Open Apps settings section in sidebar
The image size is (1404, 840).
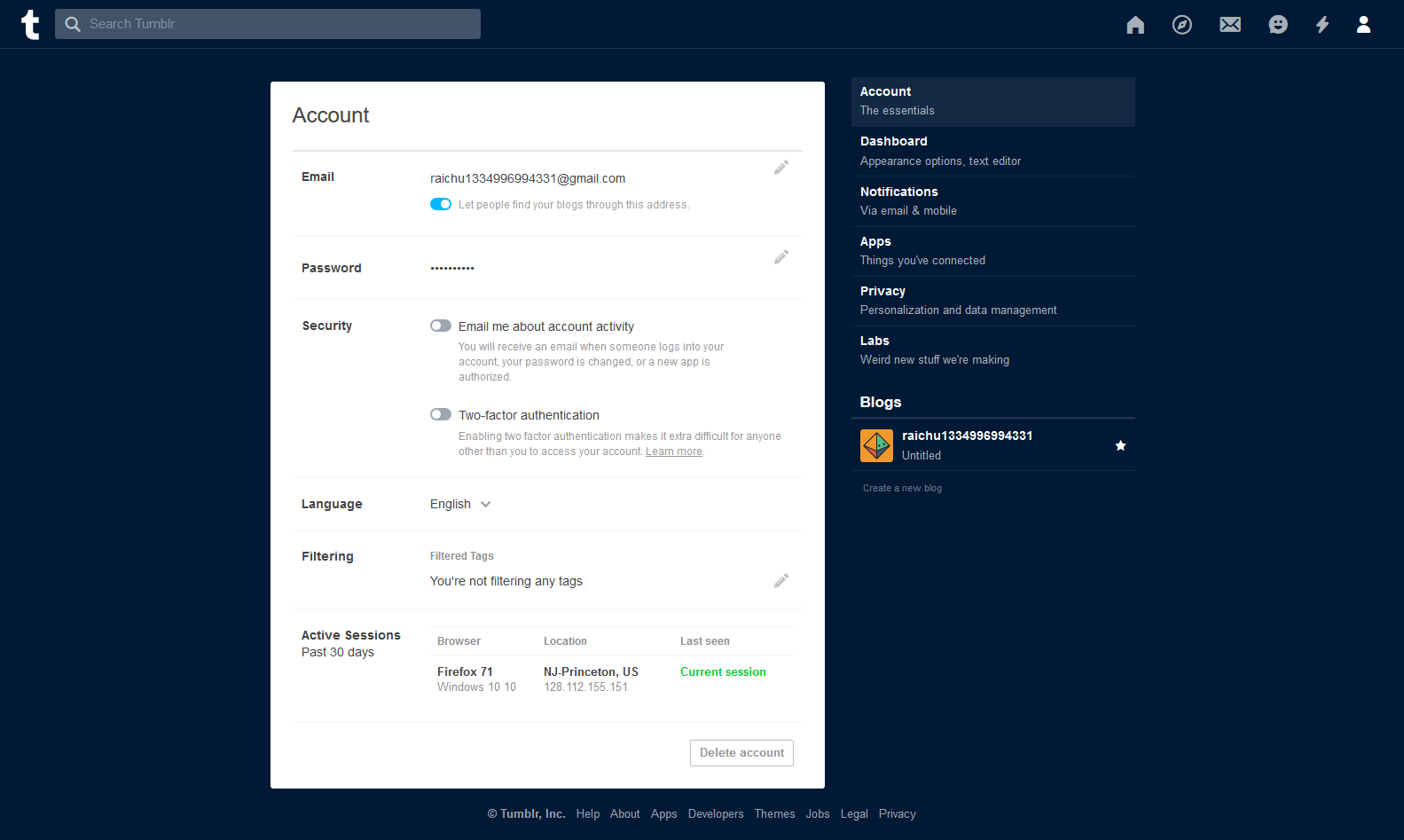click(x=993, y=251)
